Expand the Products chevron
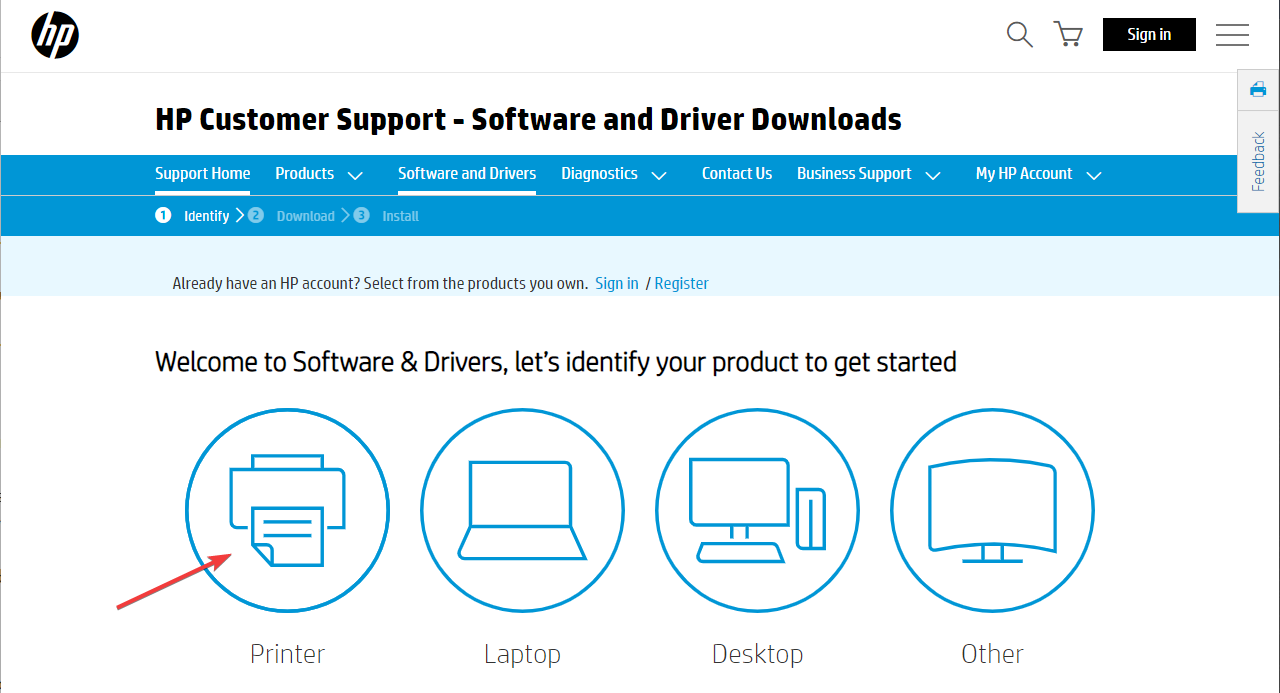This screenshot has width=1280, height=693. [355, 176]
